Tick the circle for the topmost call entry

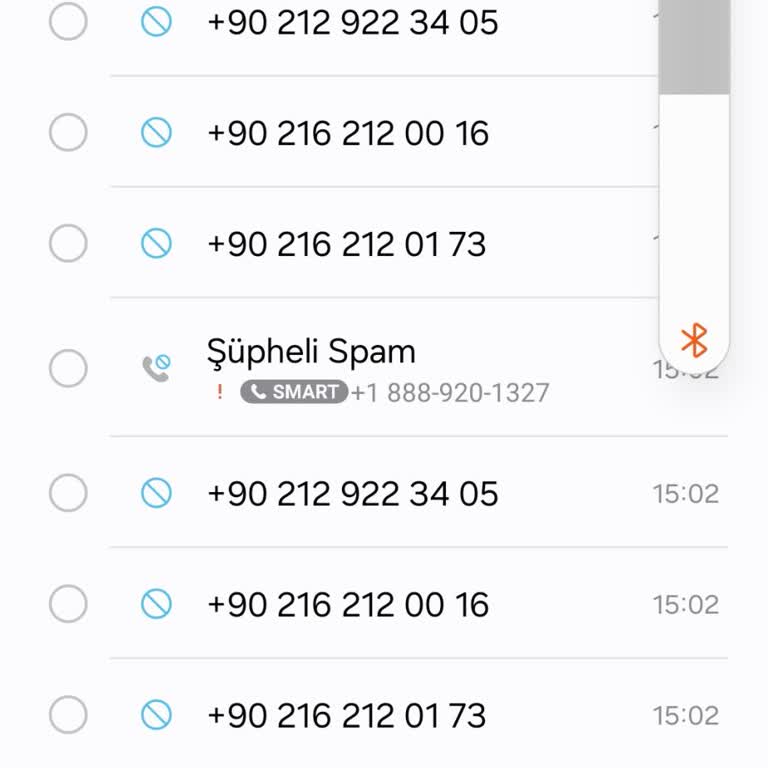click(68, 22)
